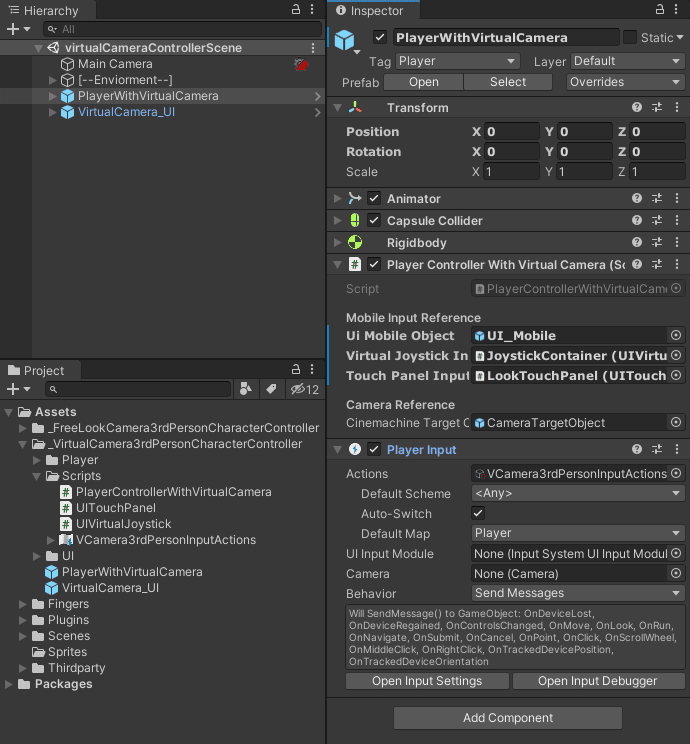
Task: Disable the Animator component checkbox
Action: coord(374,198)
